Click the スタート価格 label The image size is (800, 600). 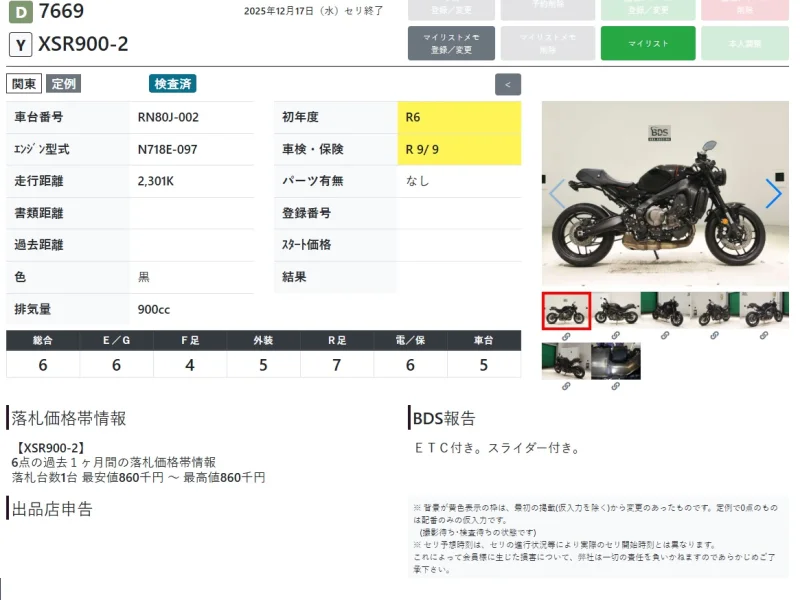307,245
